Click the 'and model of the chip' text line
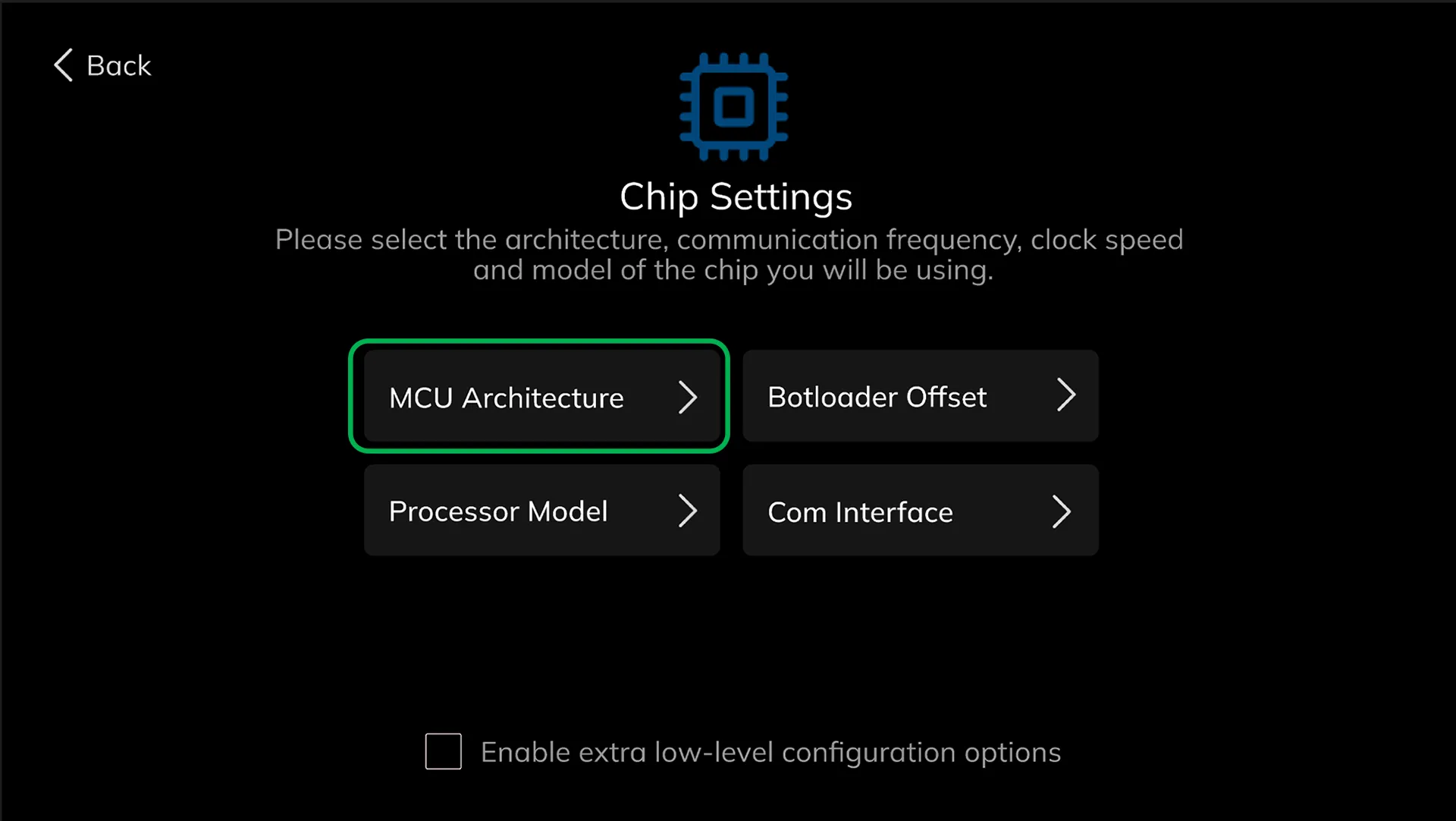The height and width of the screenshot is (821, 1456). pos(733,270)
